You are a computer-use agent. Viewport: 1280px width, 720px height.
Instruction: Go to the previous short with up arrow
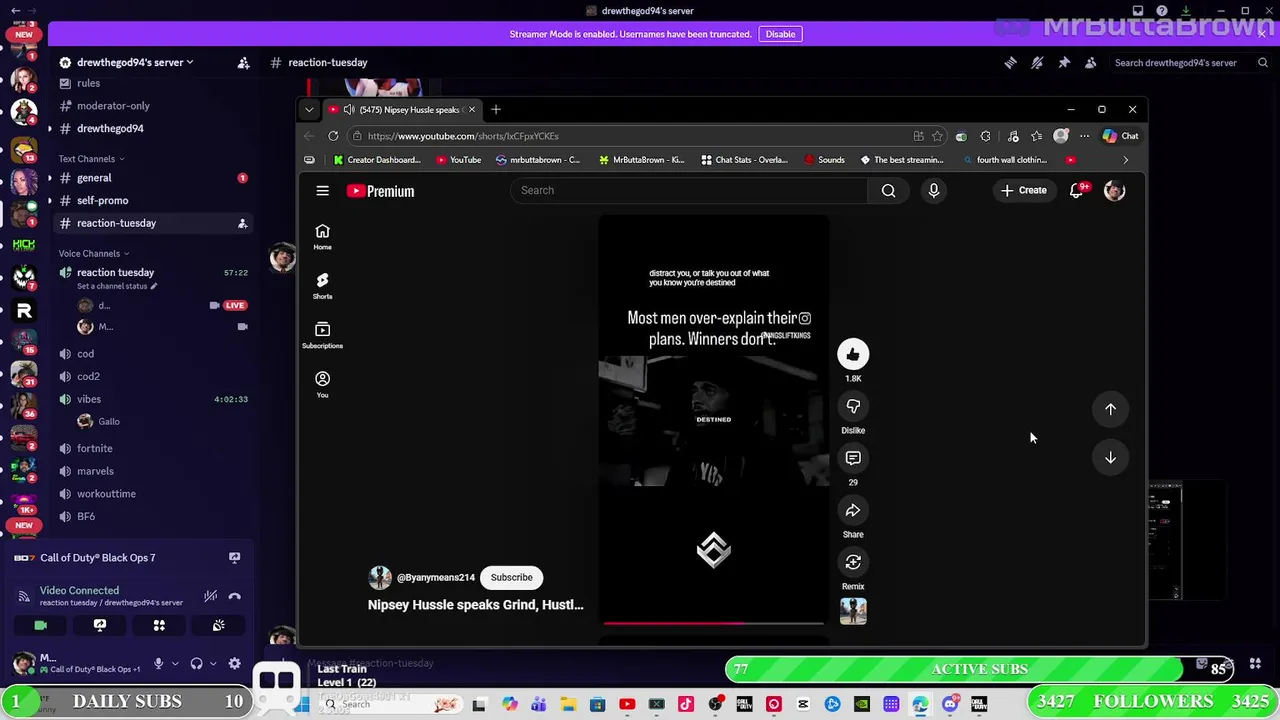pyautogui.click(x=1110, y=409)
